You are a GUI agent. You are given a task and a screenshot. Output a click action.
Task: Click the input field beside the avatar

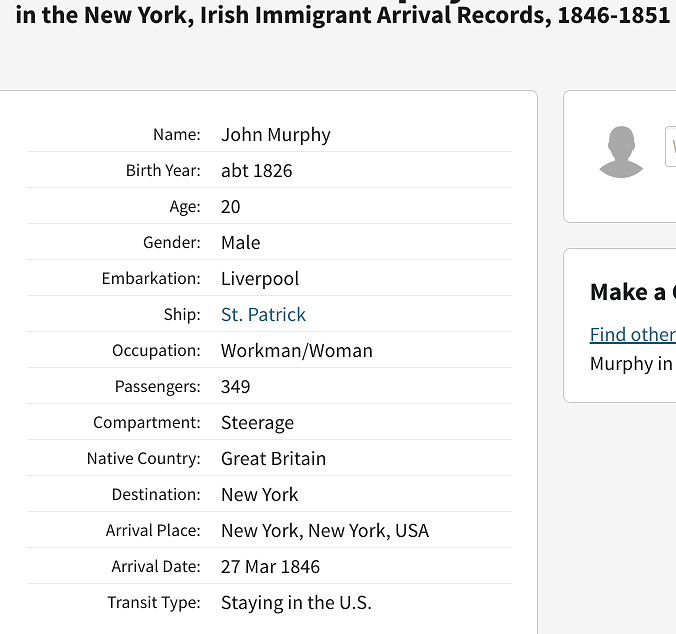pyautogui.click(x=670, y=146)
